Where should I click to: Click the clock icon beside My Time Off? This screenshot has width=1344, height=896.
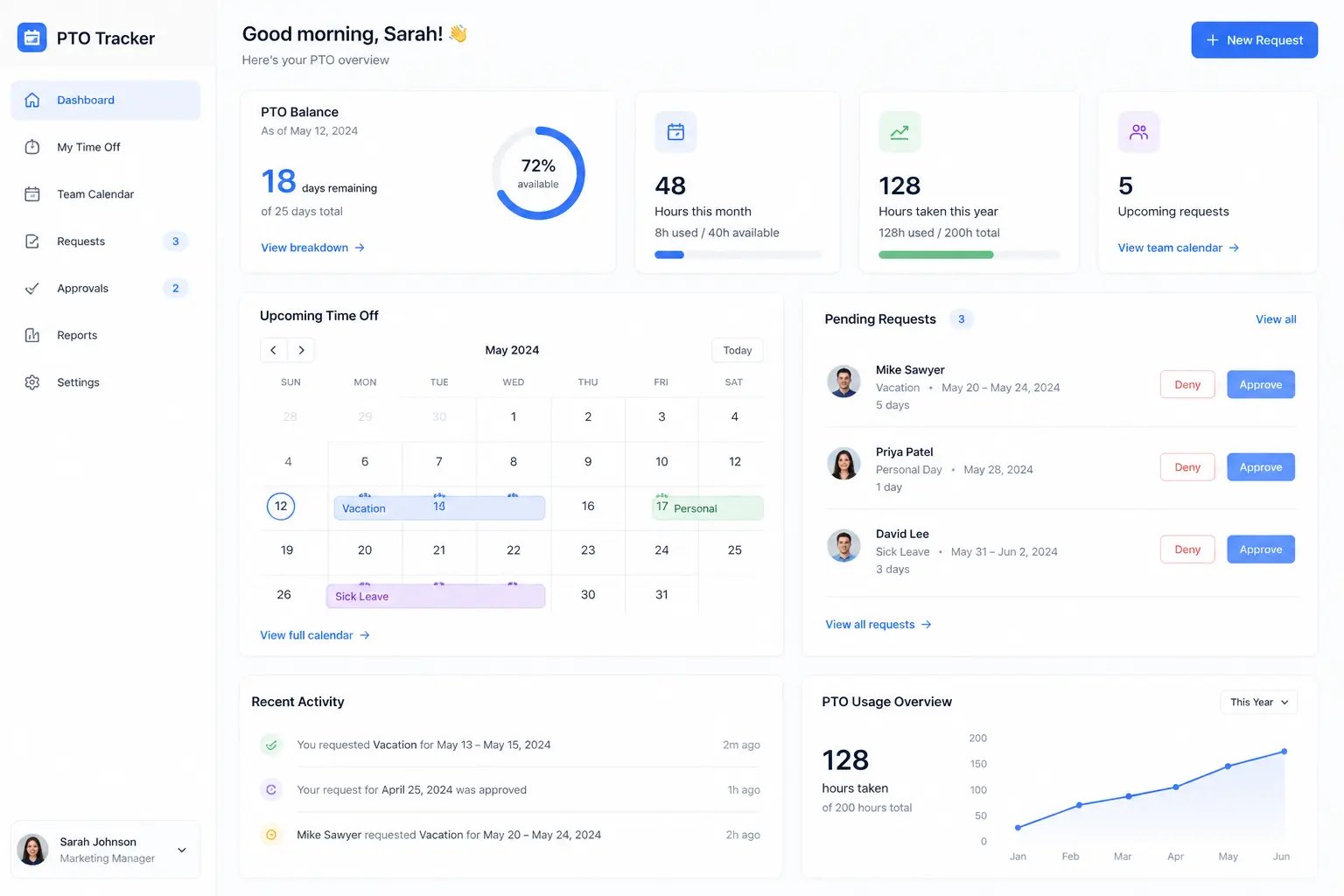32,147
